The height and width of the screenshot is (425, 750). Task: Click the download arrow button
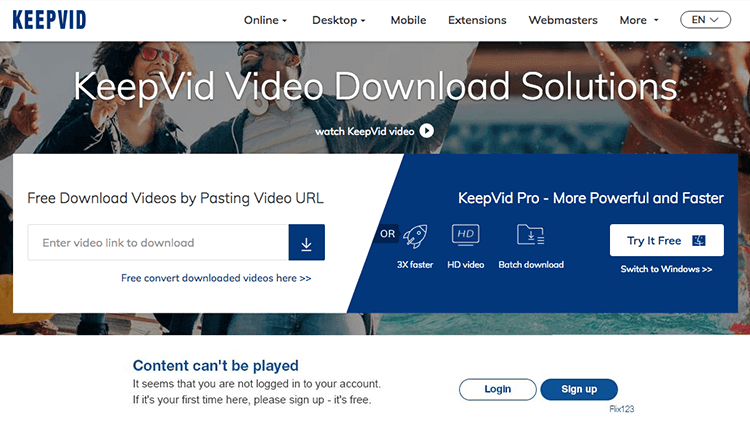click(x=307, y=242)
